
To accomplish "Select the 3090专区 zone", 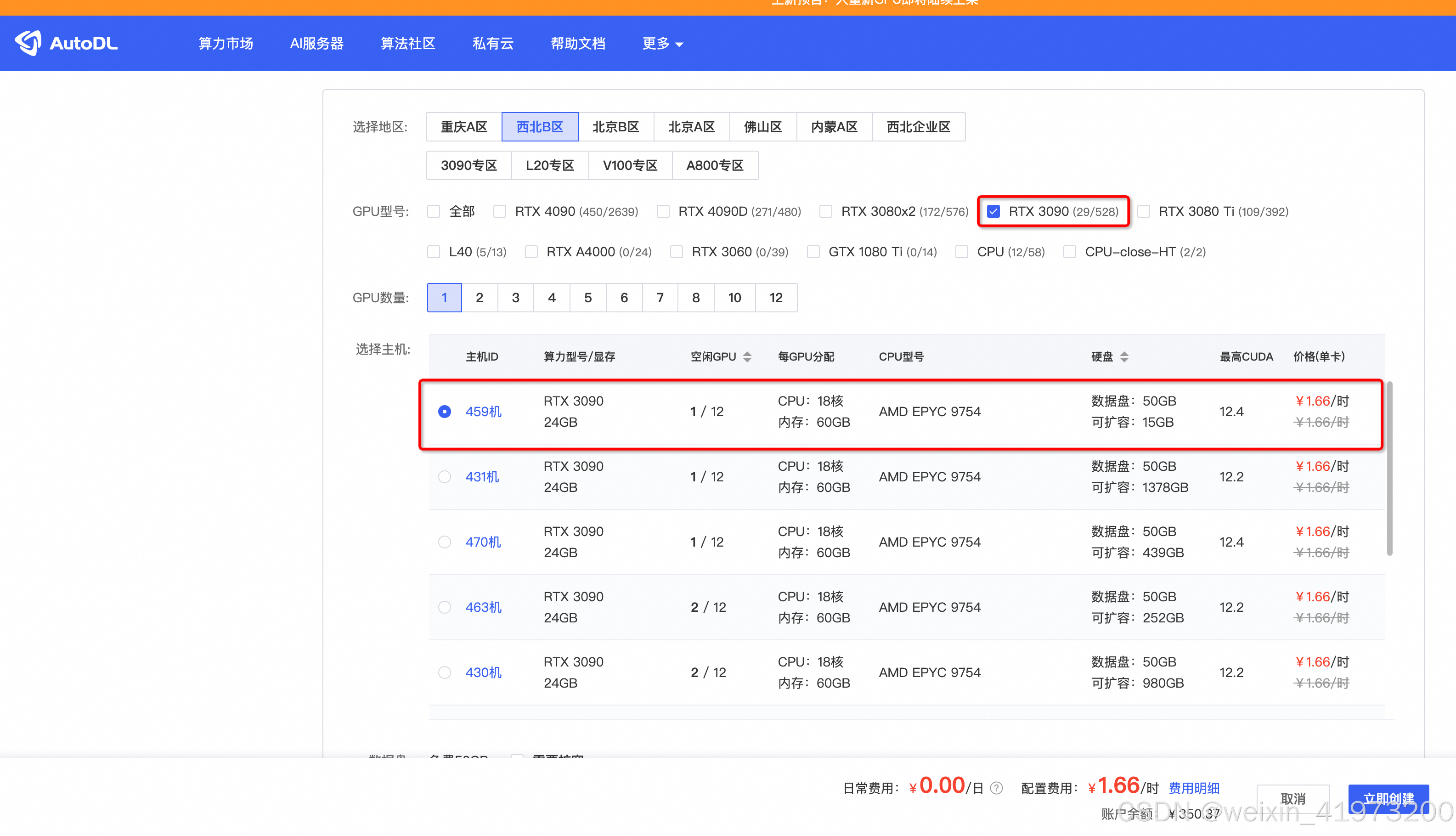I will [x=468, y=165].
